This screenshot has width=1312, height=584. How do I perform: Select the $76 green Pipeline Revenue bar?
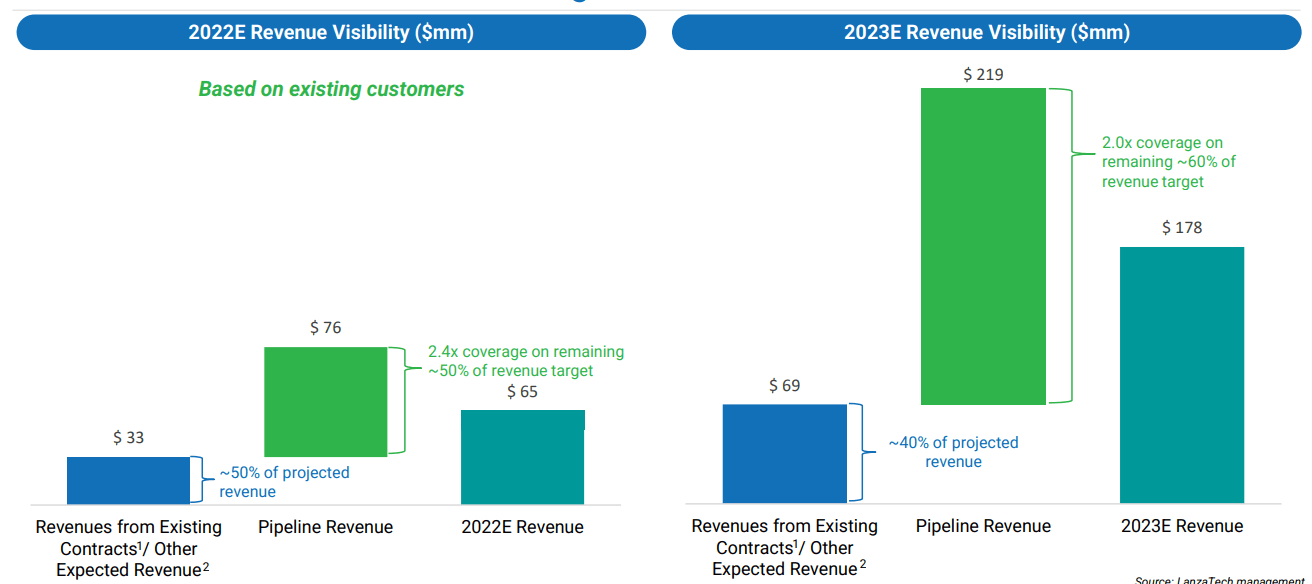(326, 400)
